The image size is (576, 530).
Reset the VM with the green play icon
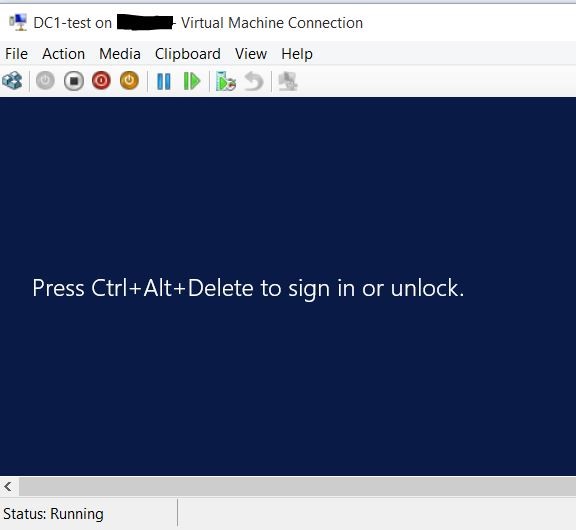pos(191,81)
